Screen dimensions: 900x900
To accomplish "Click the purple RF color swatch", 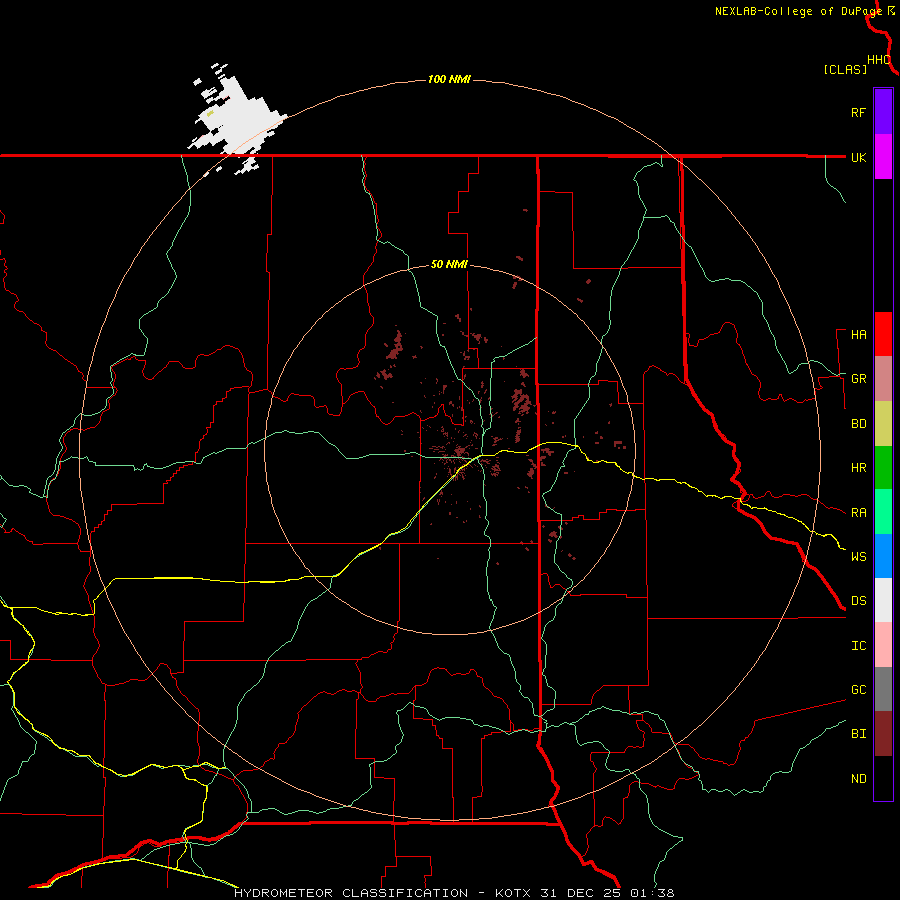I will [x=883, y=112].
